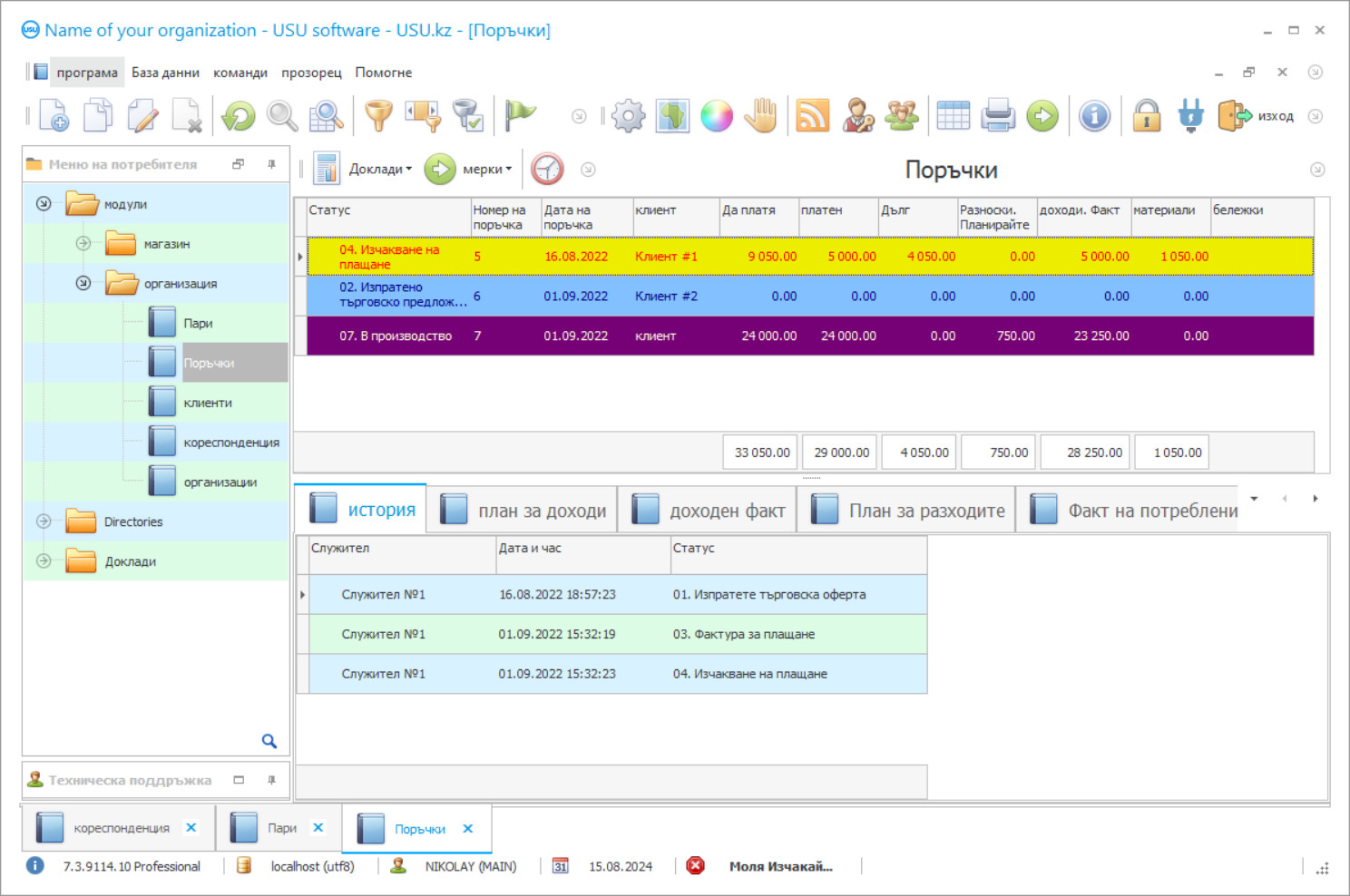The height and width of the screenshot is (896, 1350).
Task: Collapse the модули tree node
Action: tap(44, 204)
